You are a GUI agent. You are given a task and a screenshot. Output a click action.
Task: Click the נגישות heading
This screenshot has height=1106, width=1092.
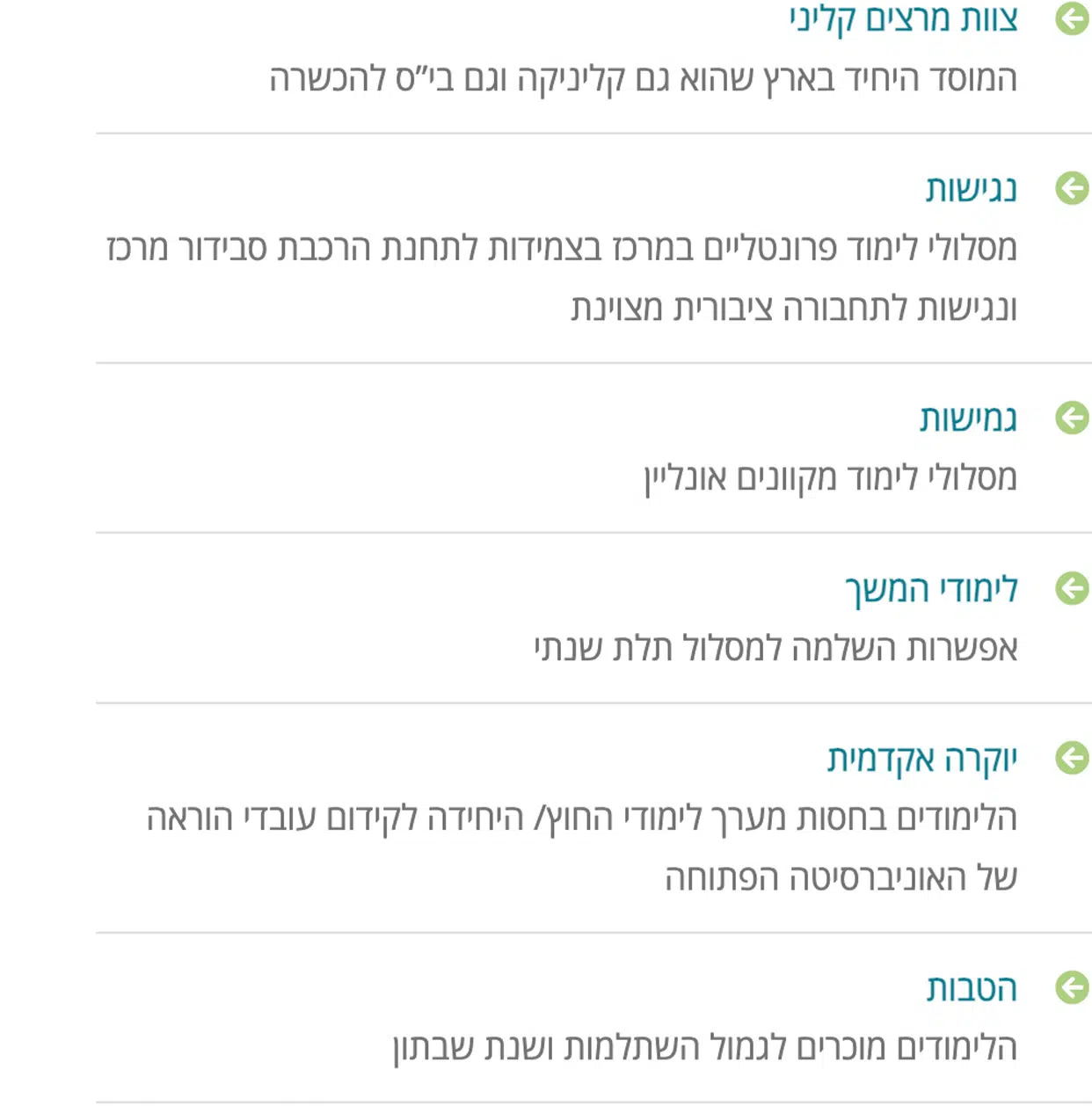pyautogui.click(x=971, y=188)
